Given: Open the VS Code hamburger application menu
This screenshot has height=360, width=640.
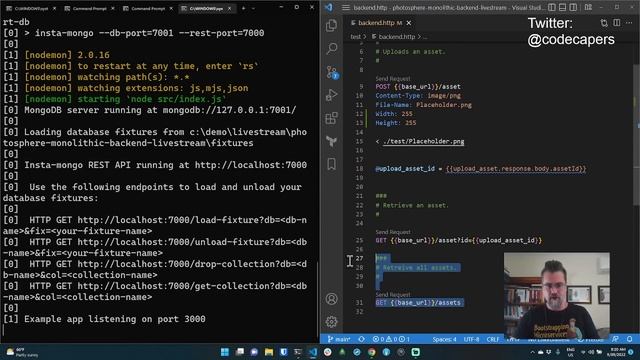Looking at the screenshot, I should (346, 8).
